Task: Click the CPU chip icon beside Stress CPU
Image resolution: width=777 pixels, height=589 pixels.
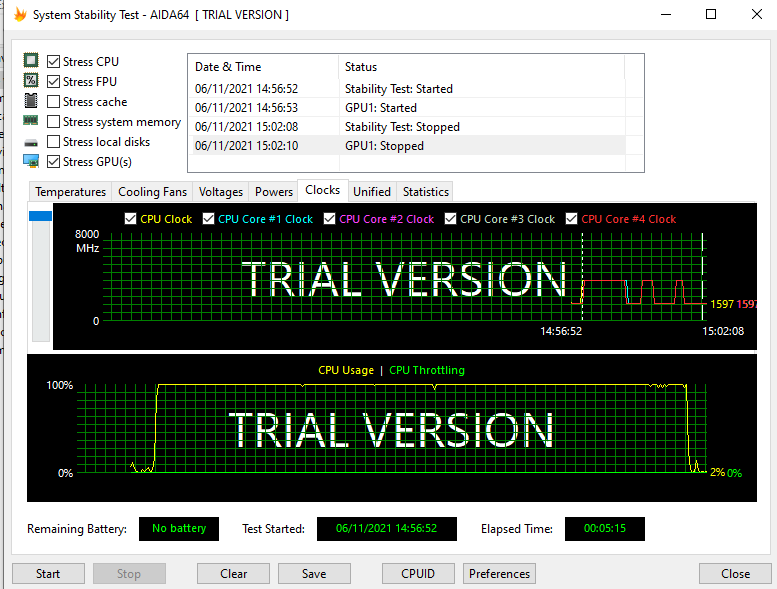Action: (31, 60)
